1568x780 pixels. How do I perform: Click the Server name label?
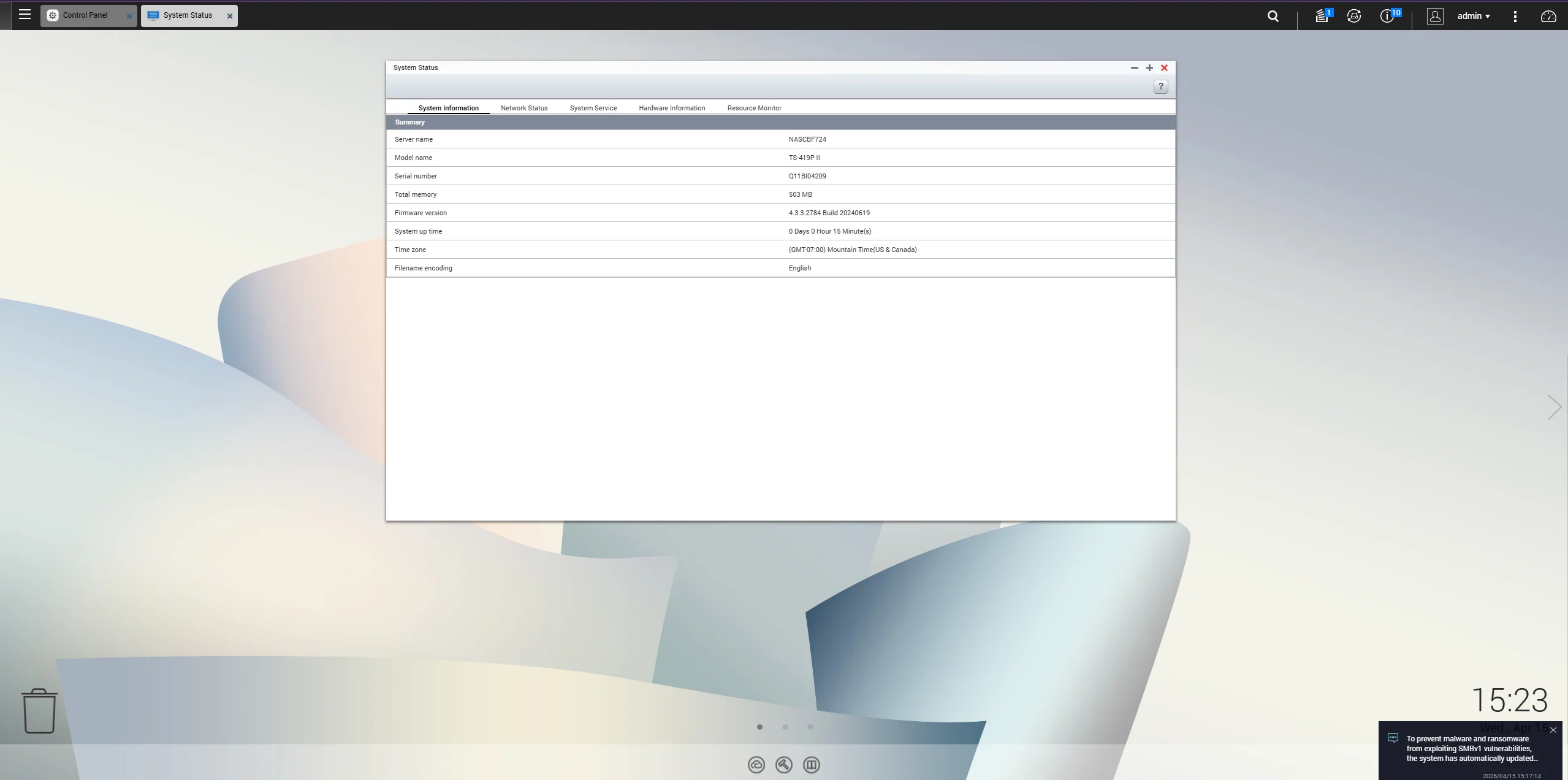[414, 139]
